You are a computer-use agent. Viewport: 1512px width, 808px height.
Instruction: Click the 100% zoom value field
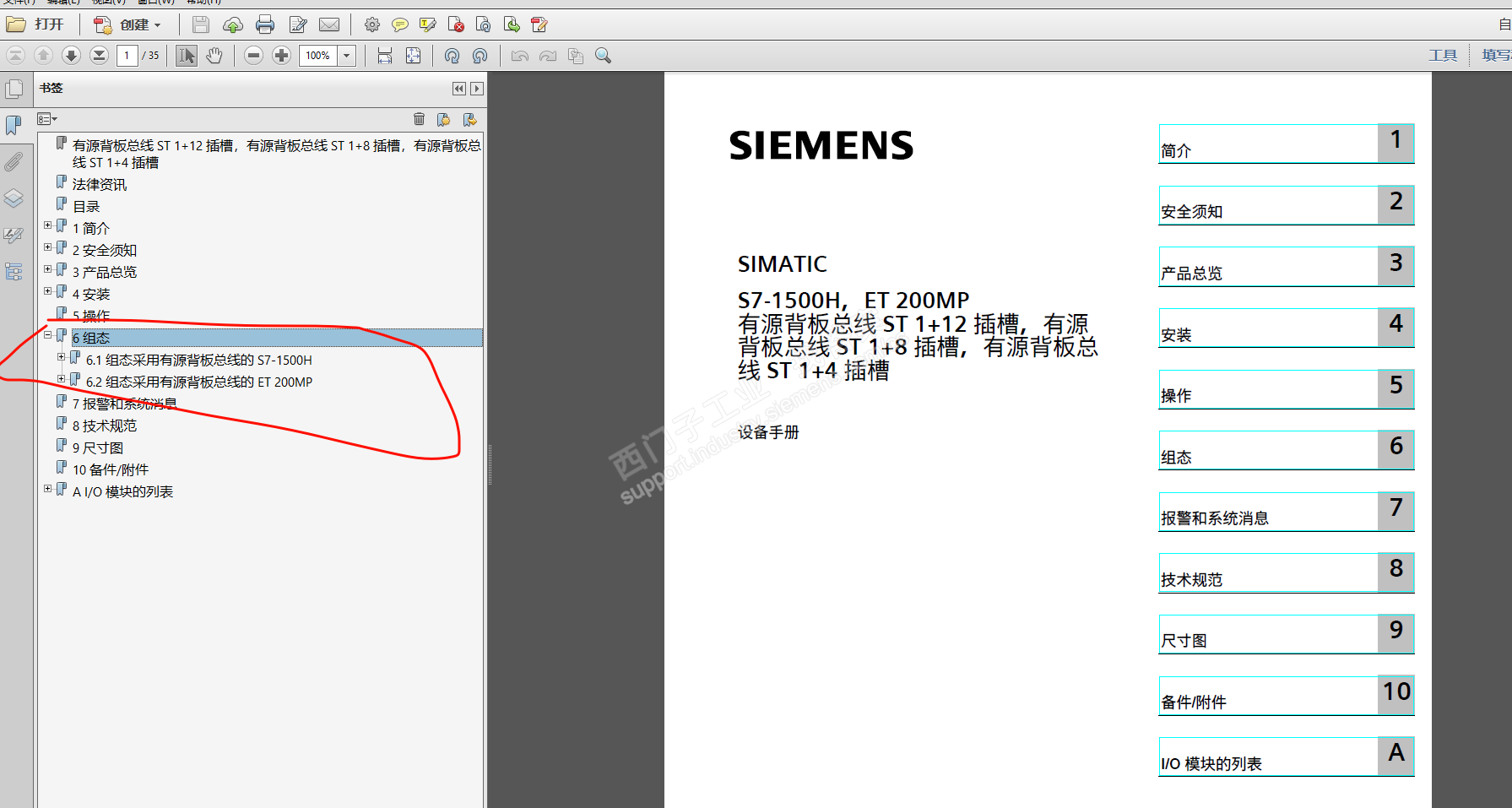(318, 56)
